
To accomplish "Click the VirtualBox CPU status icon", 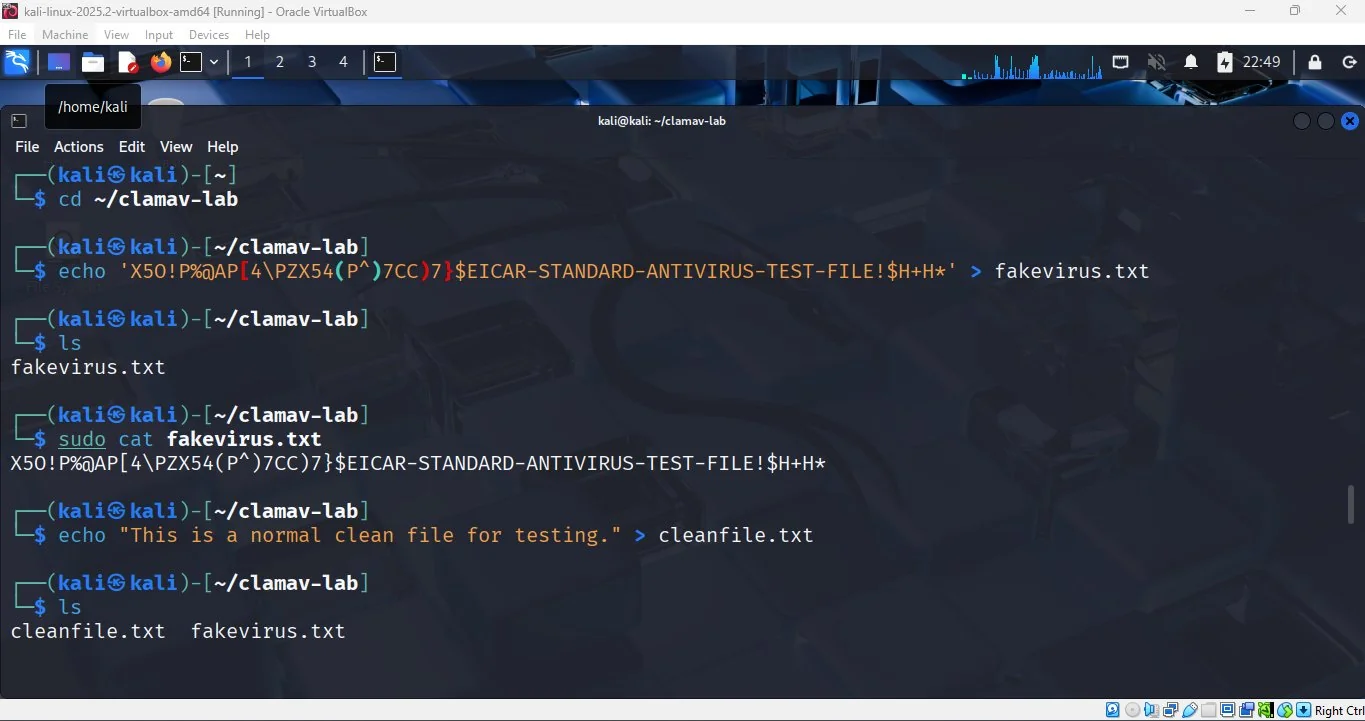I will pos(1266,710).
